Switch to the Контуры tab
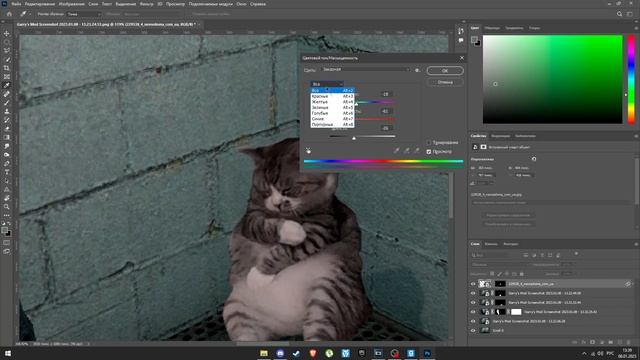The height and width of the screenshot is (360, 640). pos(511,244)
